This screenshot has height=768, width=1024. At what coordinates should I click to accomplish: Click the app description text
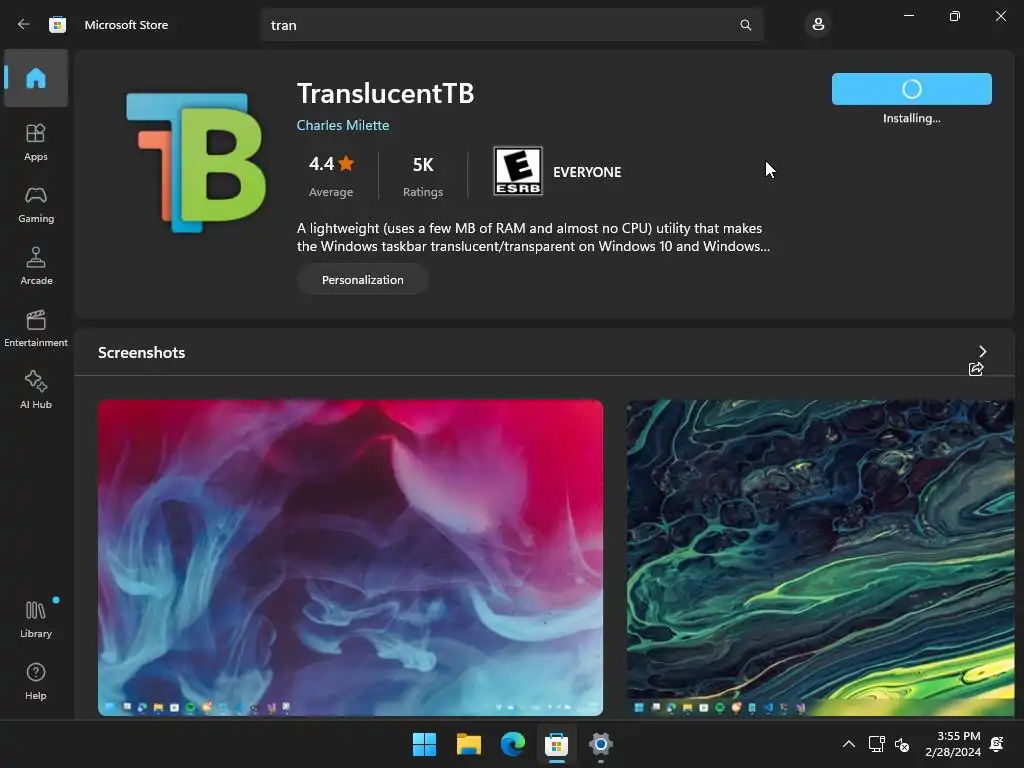click(534, 237)
